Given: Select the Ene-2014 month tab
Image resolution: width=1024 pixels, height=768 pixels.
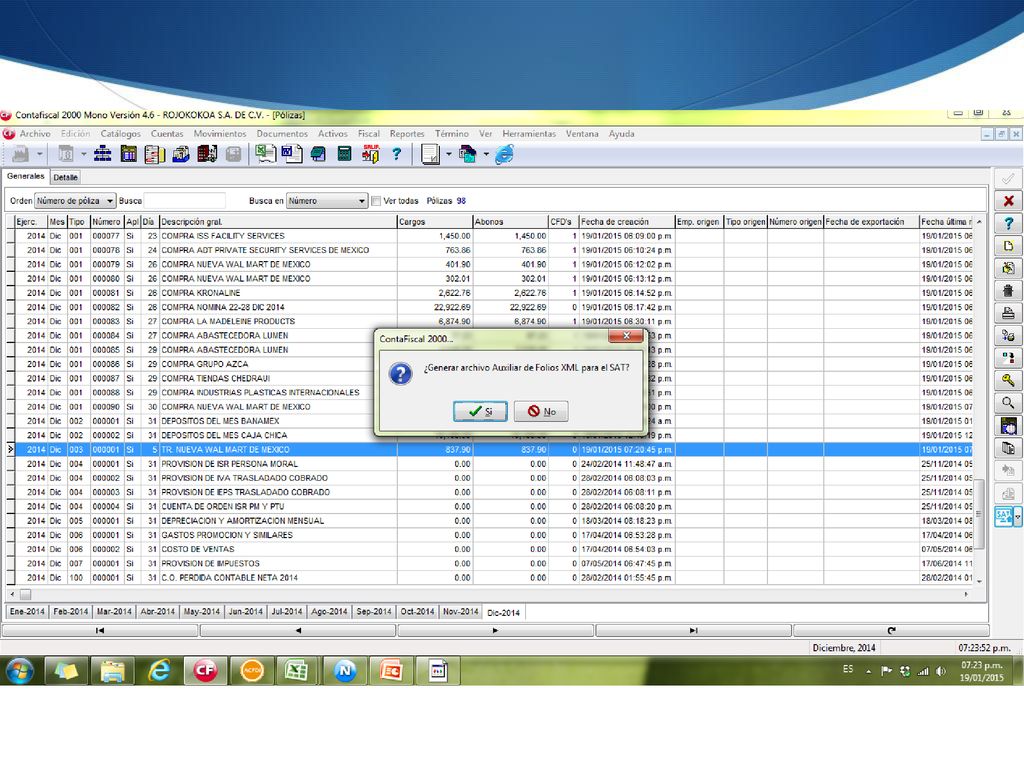Looking at the screenshot, I should [27, 612].
